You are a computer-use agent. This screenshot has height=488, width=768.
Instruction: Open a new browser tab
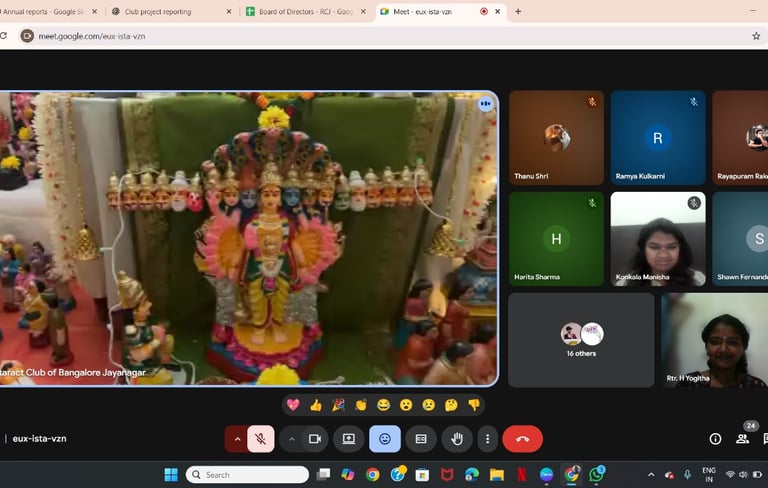(x=518, y=11)
